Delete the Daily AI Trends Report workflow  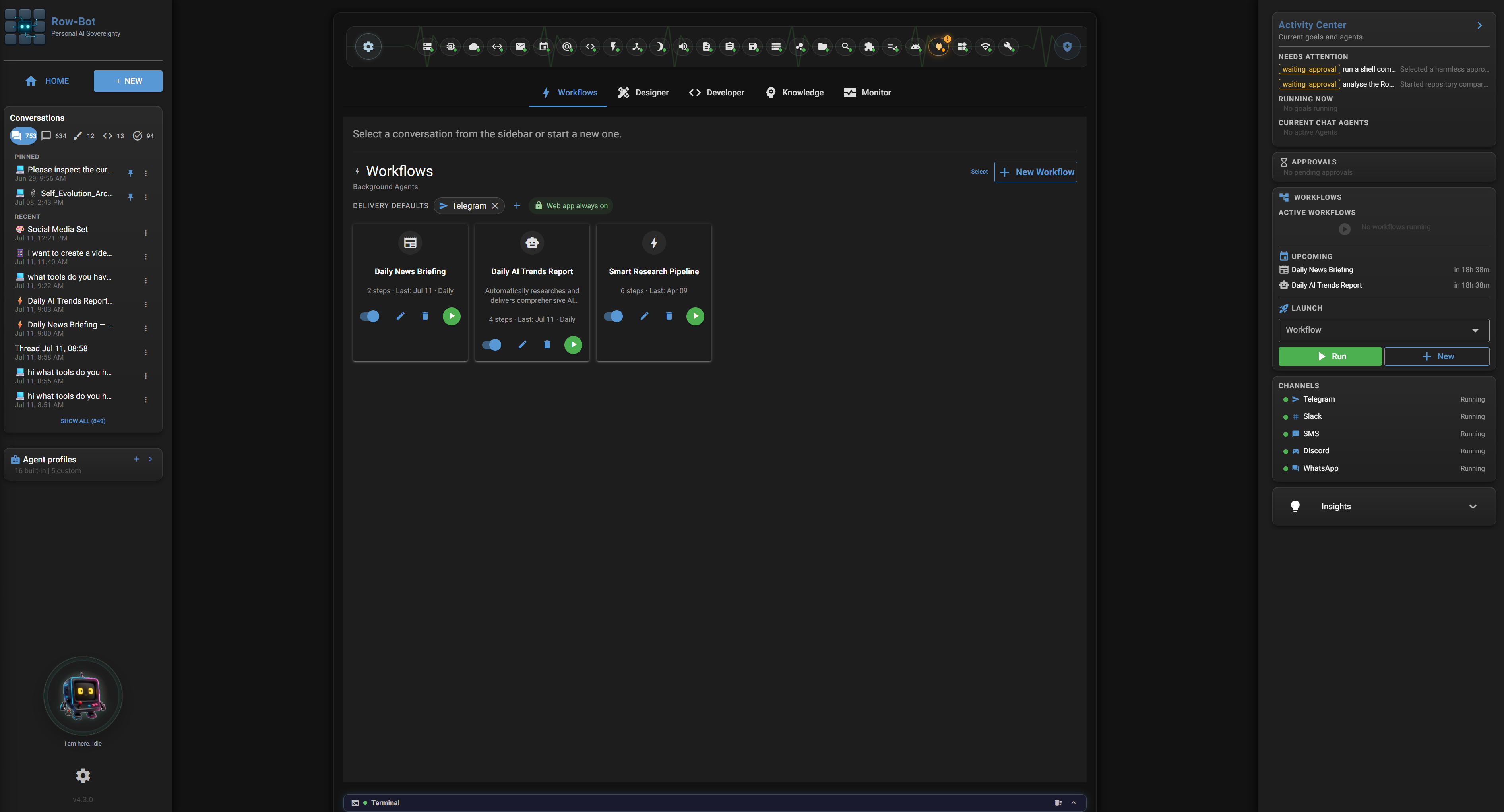pos(547,344)
